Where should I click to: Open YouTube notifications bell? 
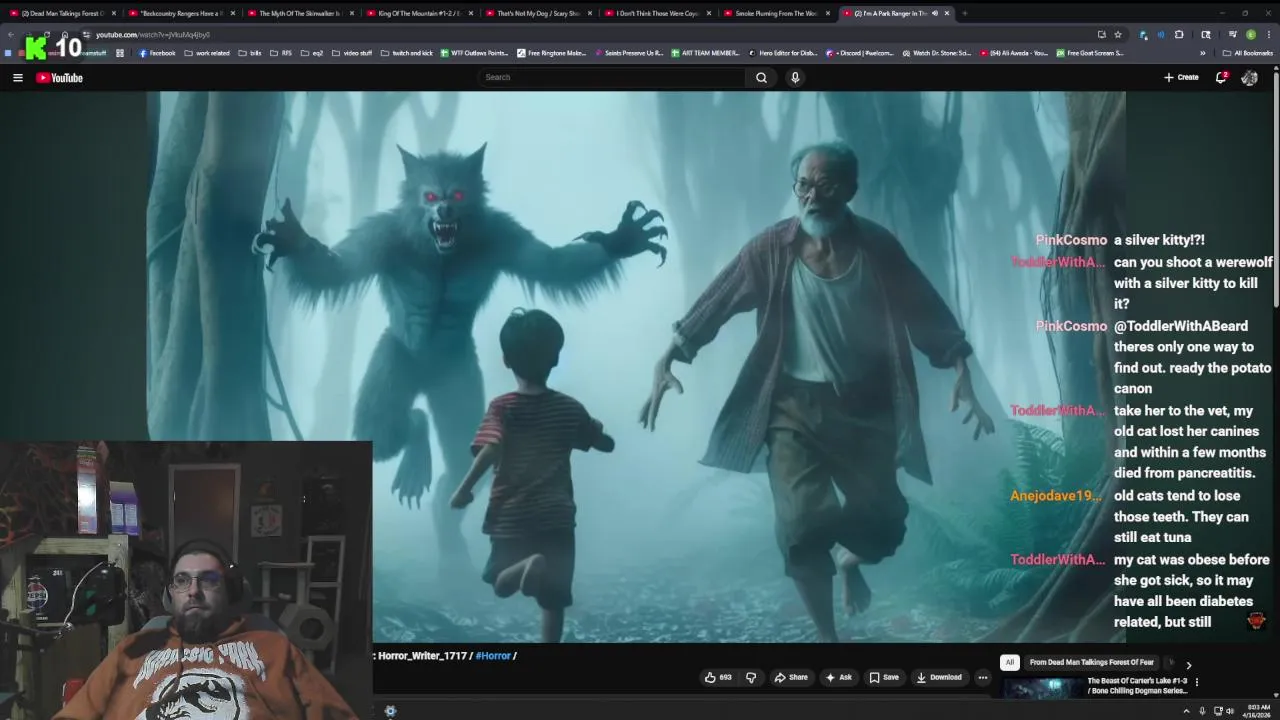coord(1221,77)
